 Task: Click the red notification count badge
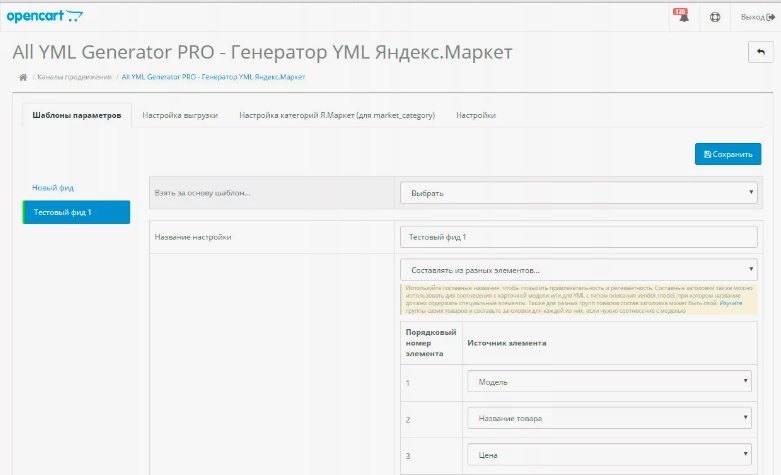tap(680, 11)
